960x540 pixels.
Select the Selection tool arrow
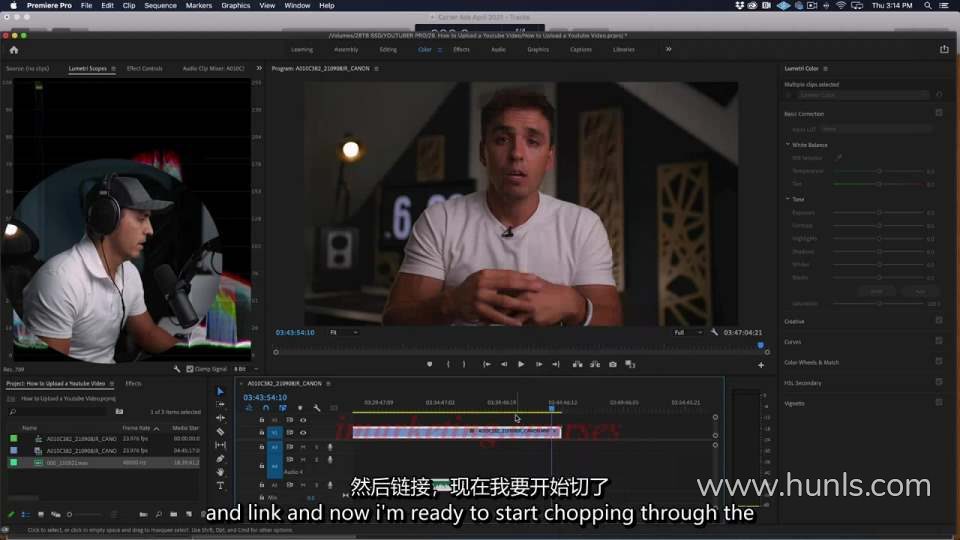[x=220, y=391]
